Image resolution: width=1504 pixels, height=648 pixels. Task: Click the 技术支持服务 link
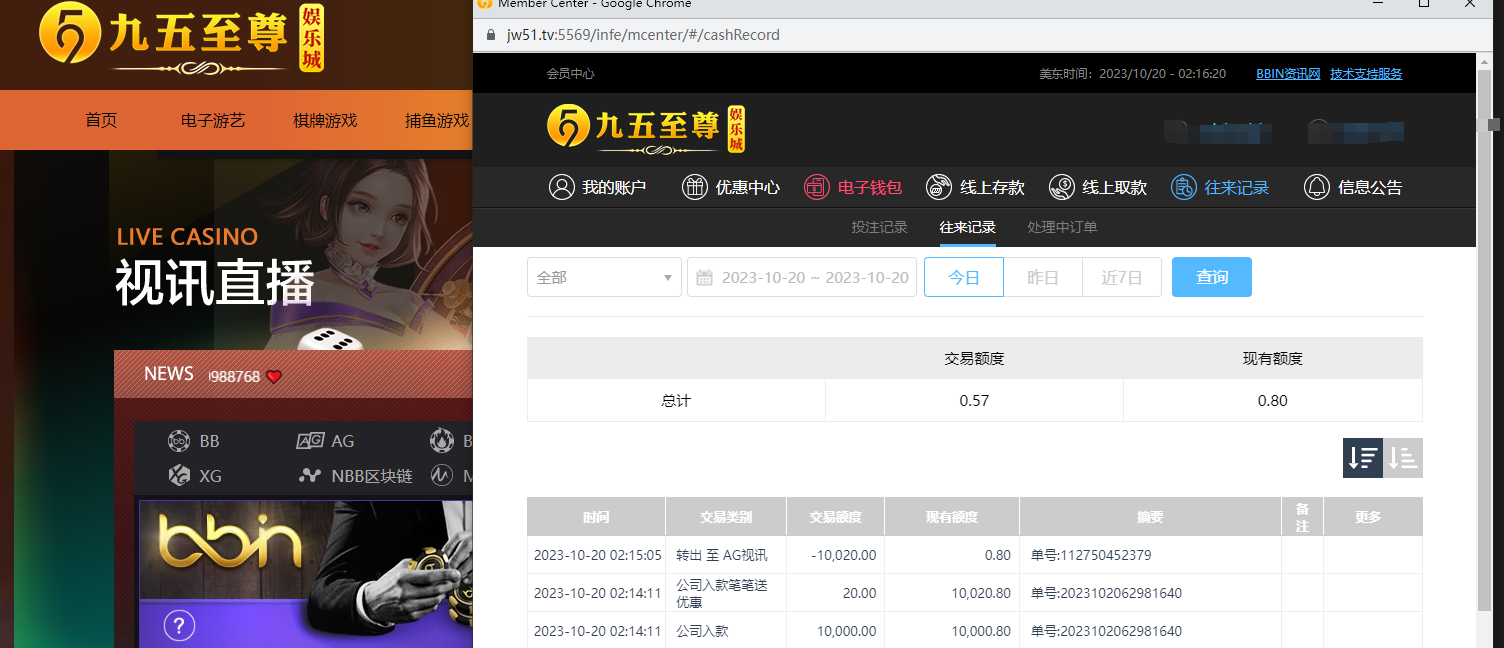coord(1365,74)
